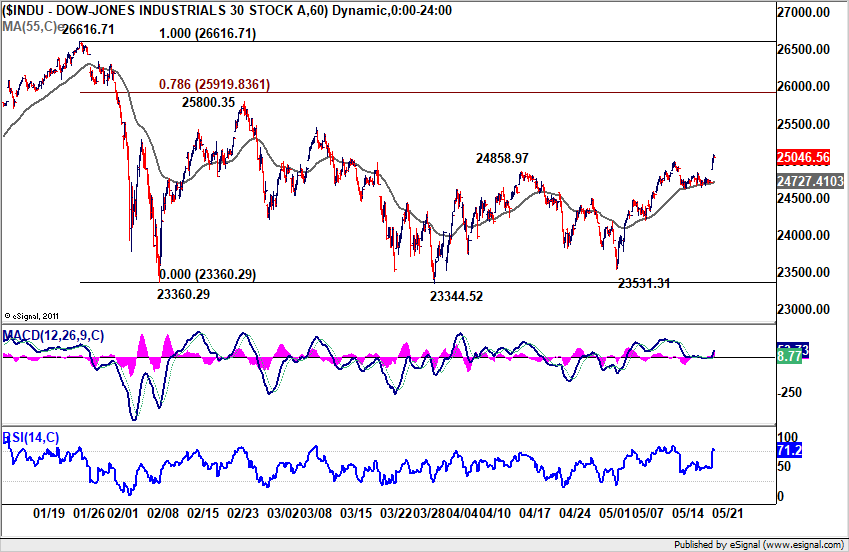Select the MA(55,C) indicator label

(x=32, y=26)
